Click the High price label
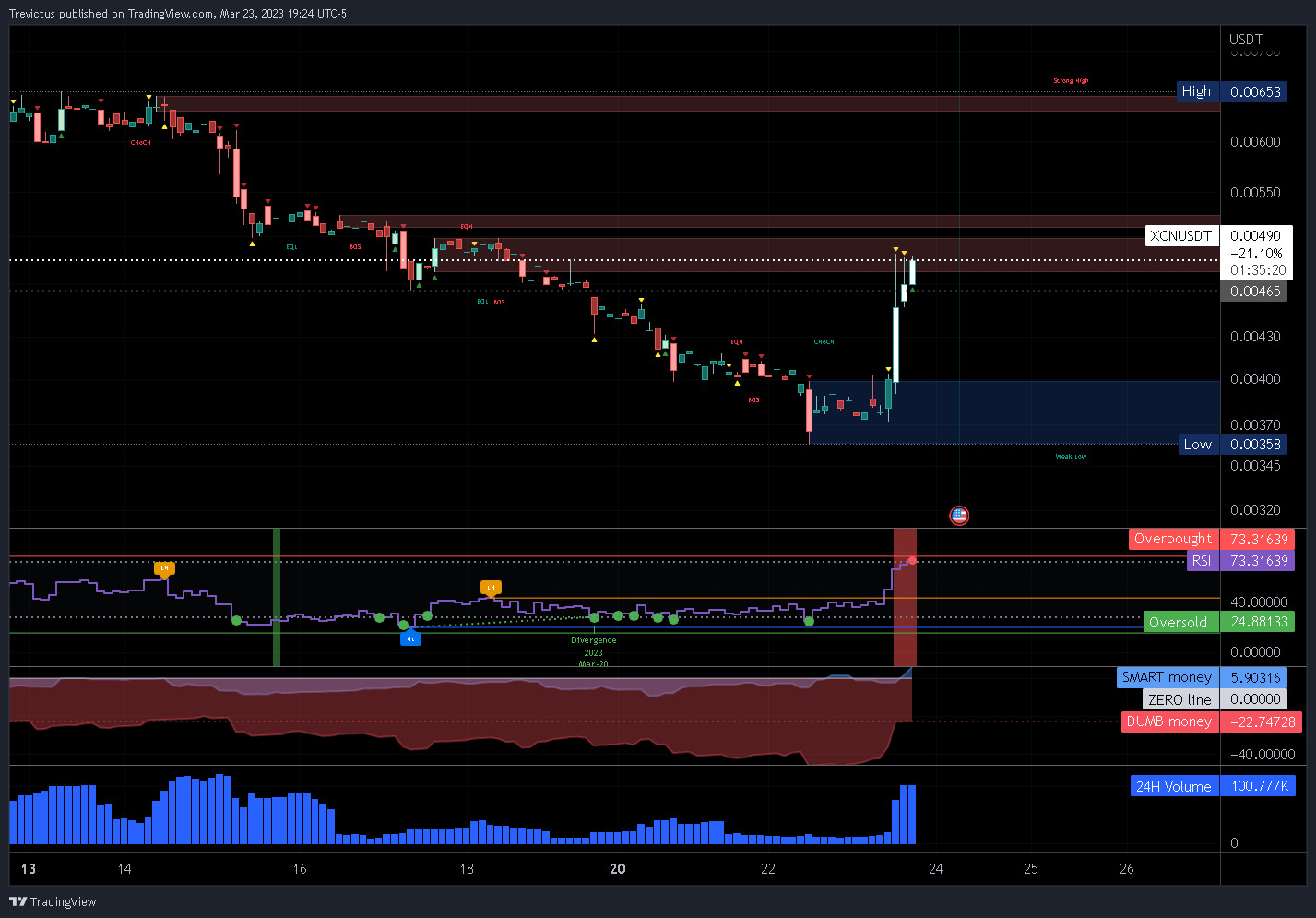Screen dimensions: 1316x918 (x=1196, y=91)
